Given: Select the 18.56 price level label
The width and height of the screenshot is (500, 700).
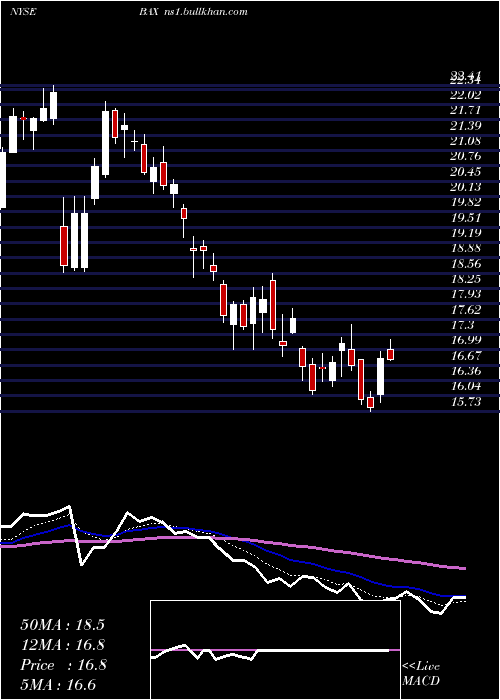Looking at the screenshot, I should [x=465, y=263].
